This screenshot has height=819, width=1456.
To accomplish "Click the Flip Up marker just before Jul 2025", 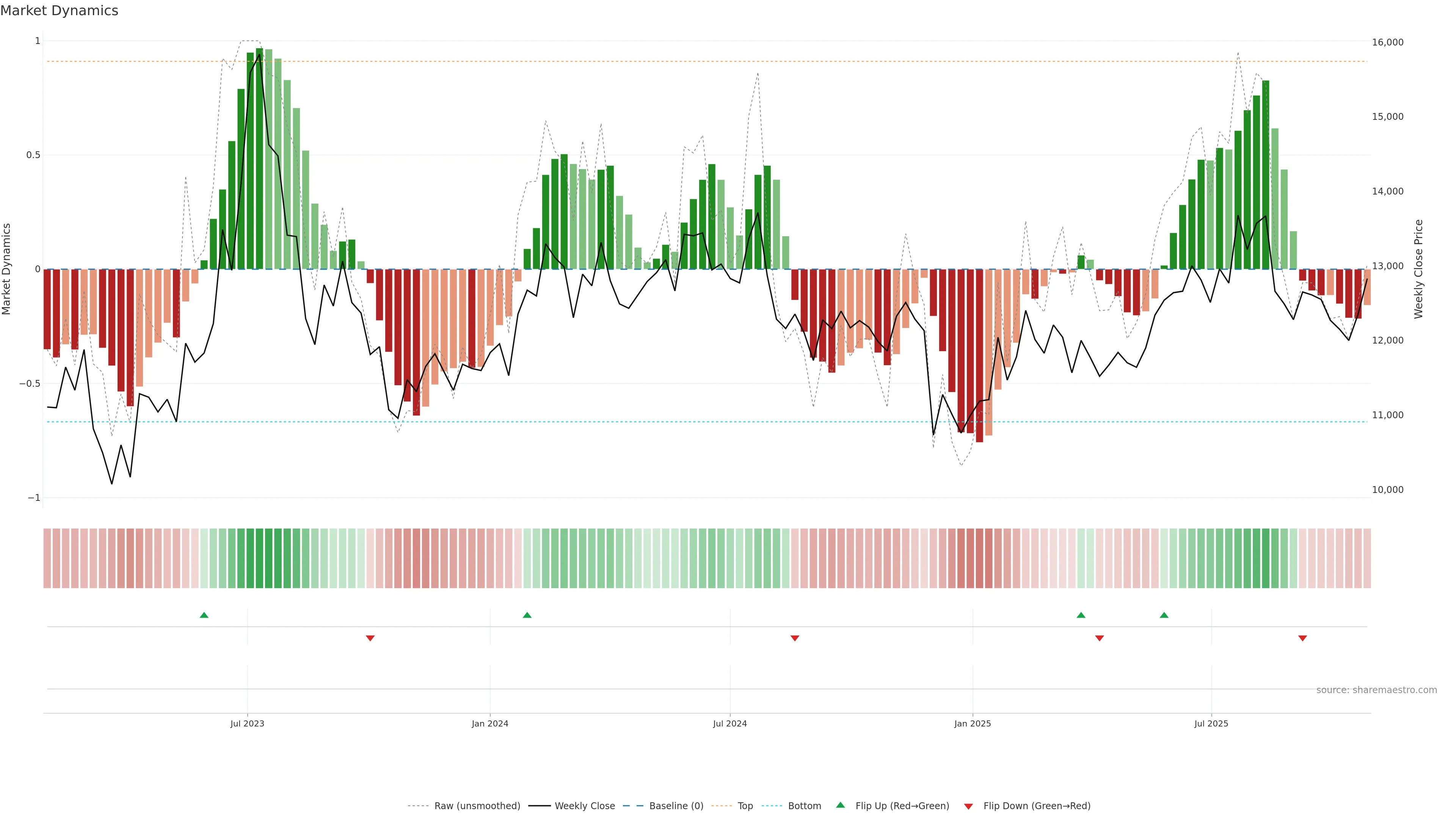I will pyautogui.click(x=1164, y=615).
